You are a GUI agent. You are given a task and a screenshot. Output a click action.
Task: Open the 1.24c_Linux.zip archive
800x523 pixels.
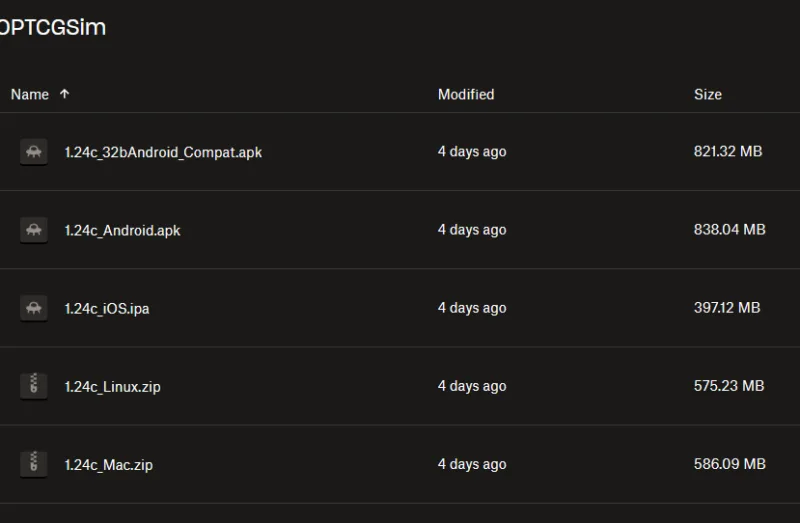pos(113,386)
